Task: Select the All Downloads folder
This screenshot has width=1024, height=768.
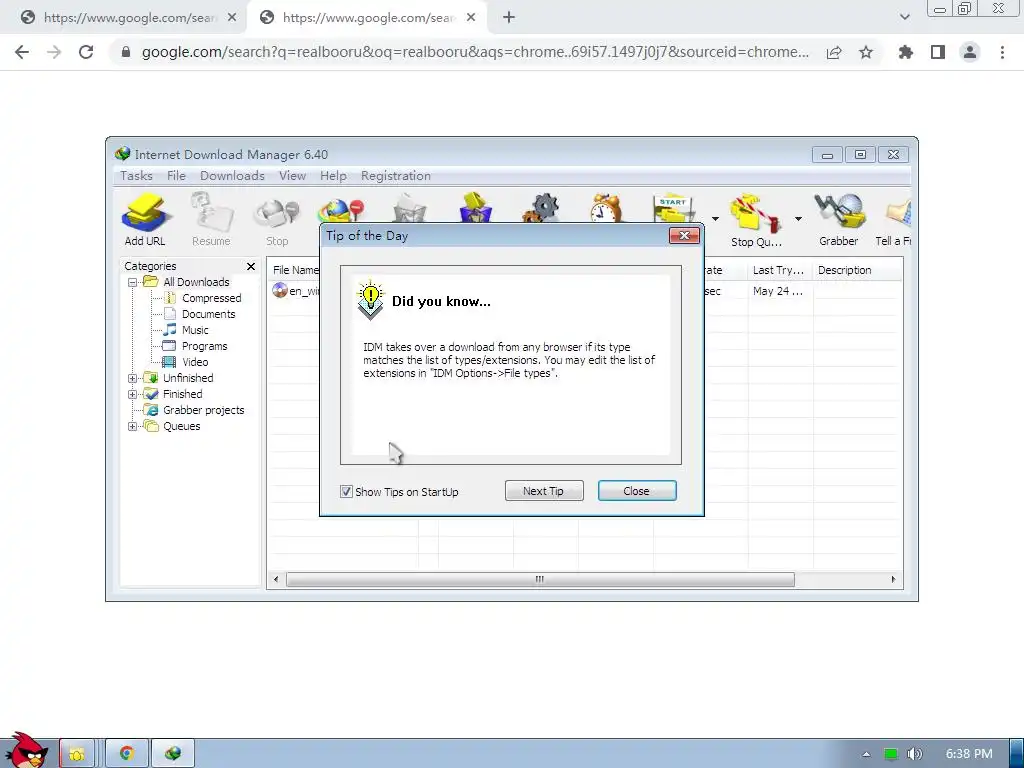Action: click(196, 282)
